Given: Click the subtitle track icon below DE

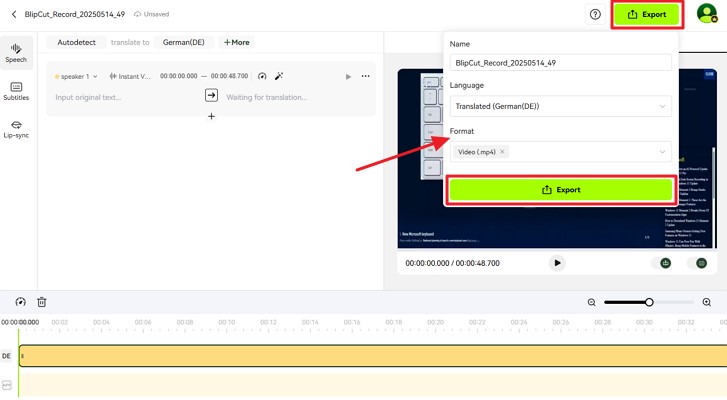Looking at the screenshot, I should click(6, 385).
